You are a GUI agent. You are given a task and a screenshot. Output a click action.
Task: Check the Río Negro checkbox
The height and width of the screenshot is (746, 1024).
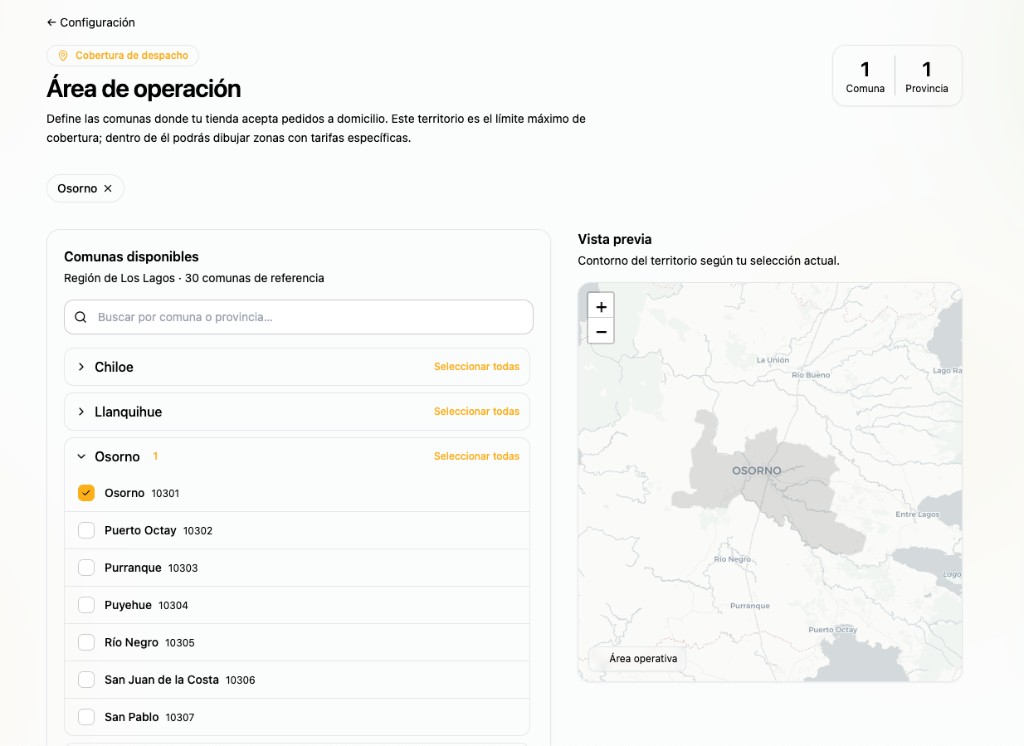(86, 642)
